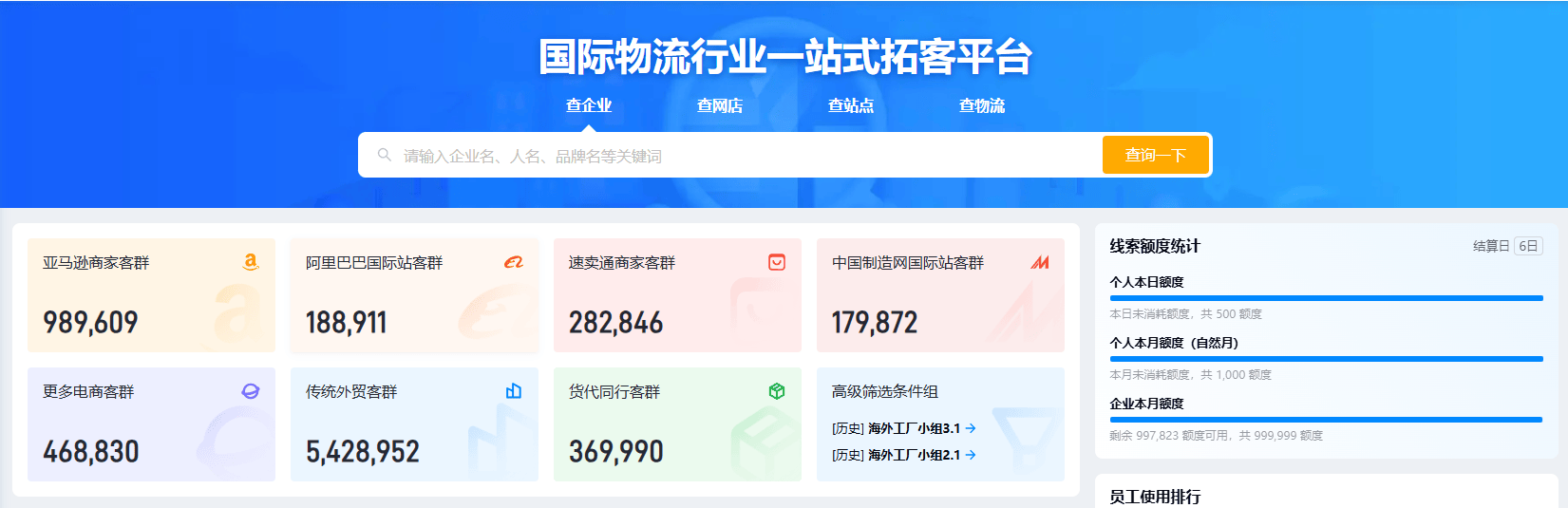Click the 989,609 count value
1568x508 pixels.
click(90, 323)
